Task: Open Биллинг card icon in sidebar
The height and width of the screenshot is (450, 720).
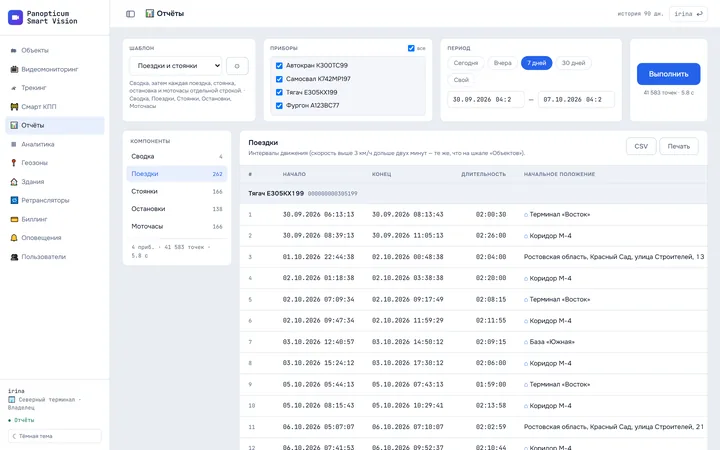Action: pos(14,219)
